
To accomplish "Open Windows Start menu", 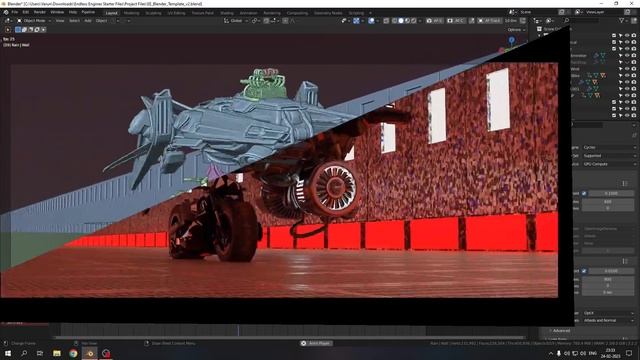I will pos(8,353).
